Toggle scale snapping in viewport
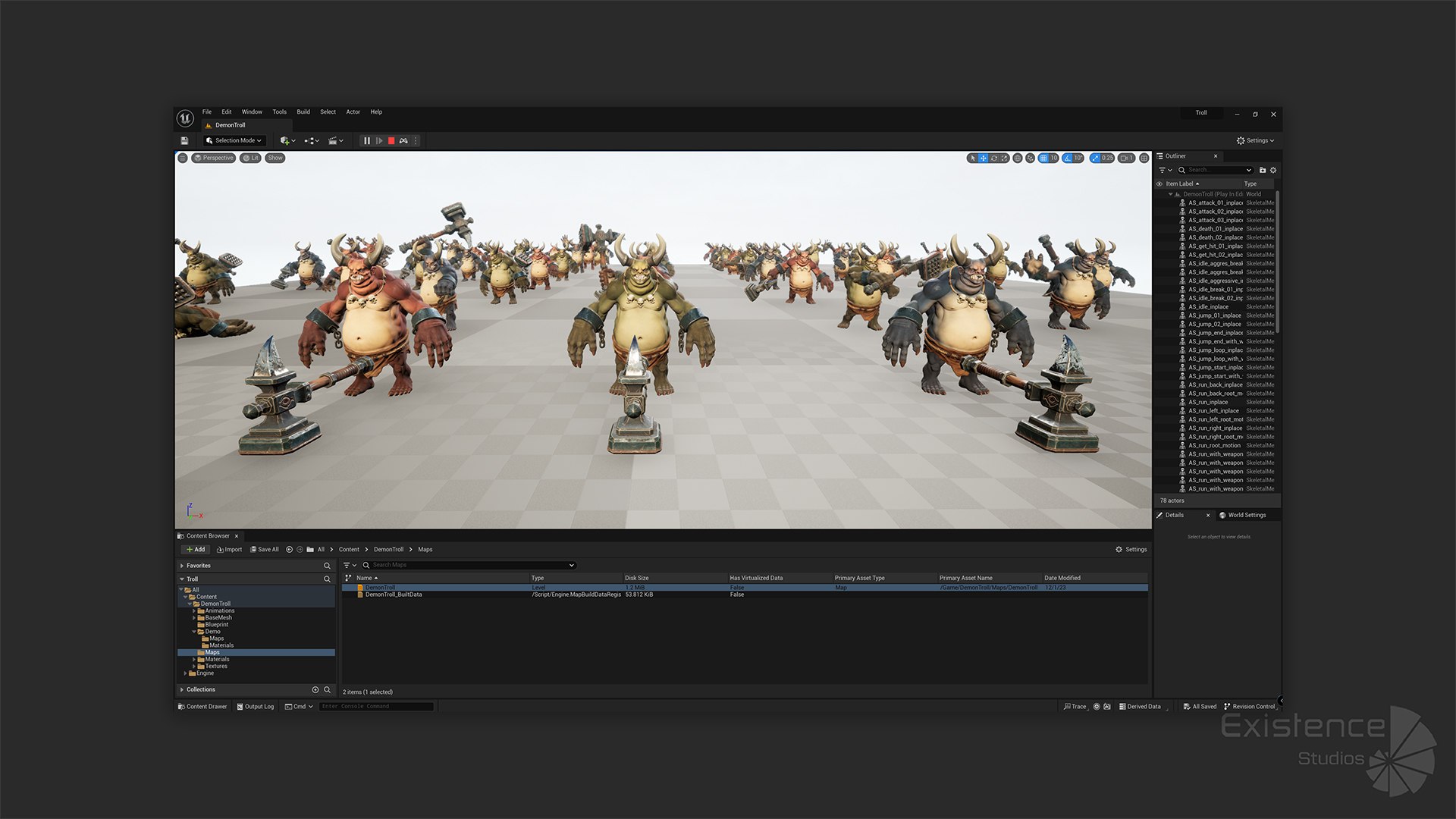The image size is (1456, 819). click(1095, 158)
